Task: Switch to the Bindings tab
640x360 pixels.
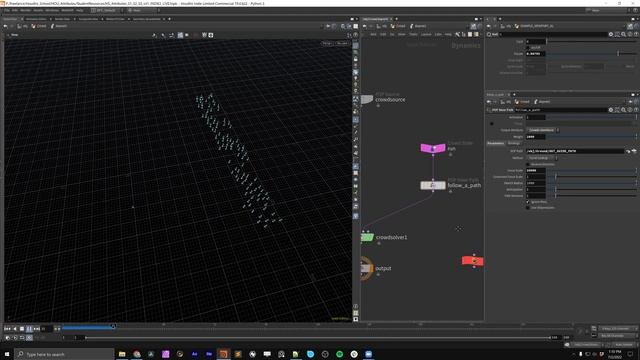Action: coord(514,143)
